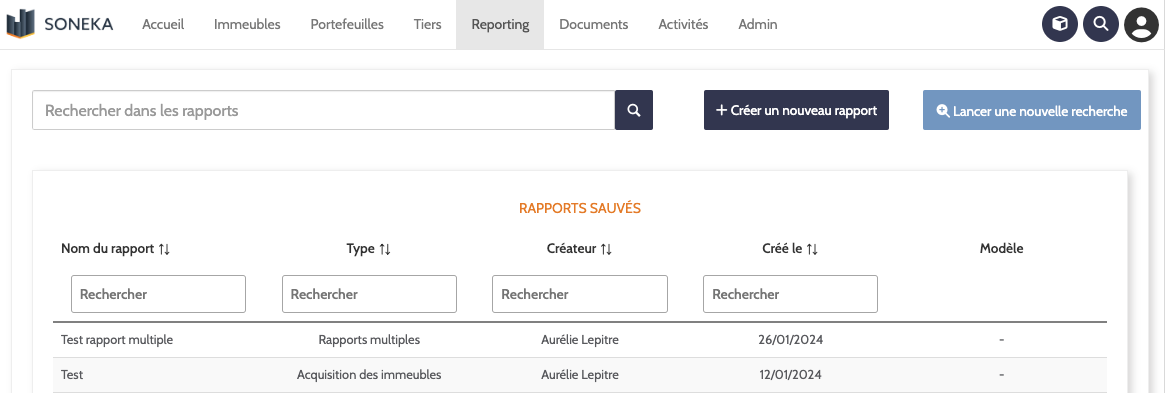Open Admin menu
The width and height of the screenshot is (1165, 393).
coord(758,25)
